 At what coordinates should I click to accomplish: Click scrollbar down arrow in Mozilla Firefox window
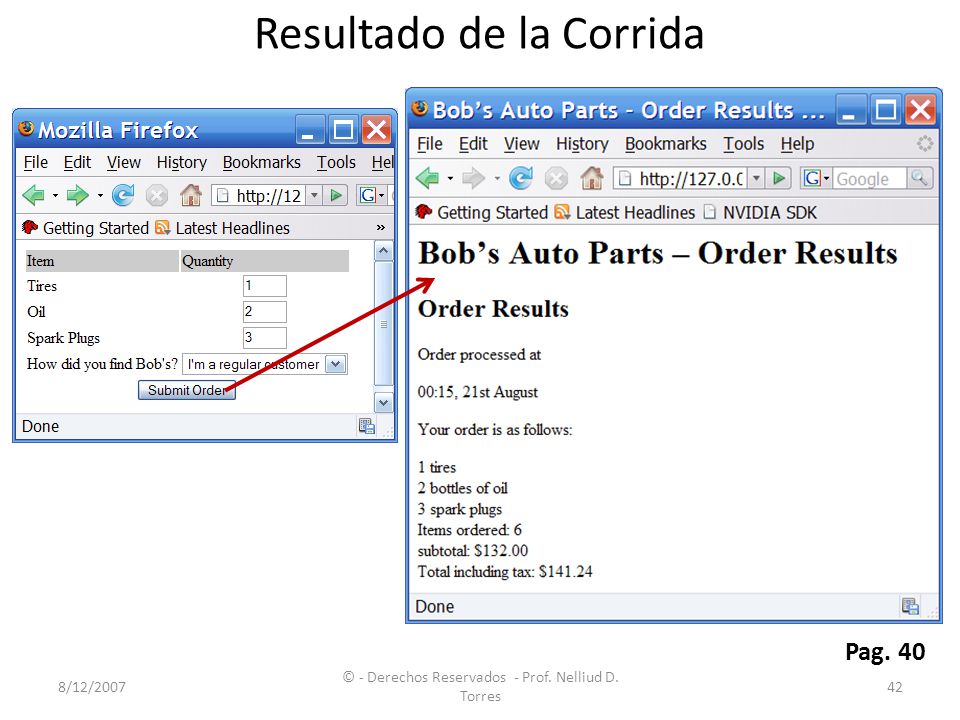383,403
